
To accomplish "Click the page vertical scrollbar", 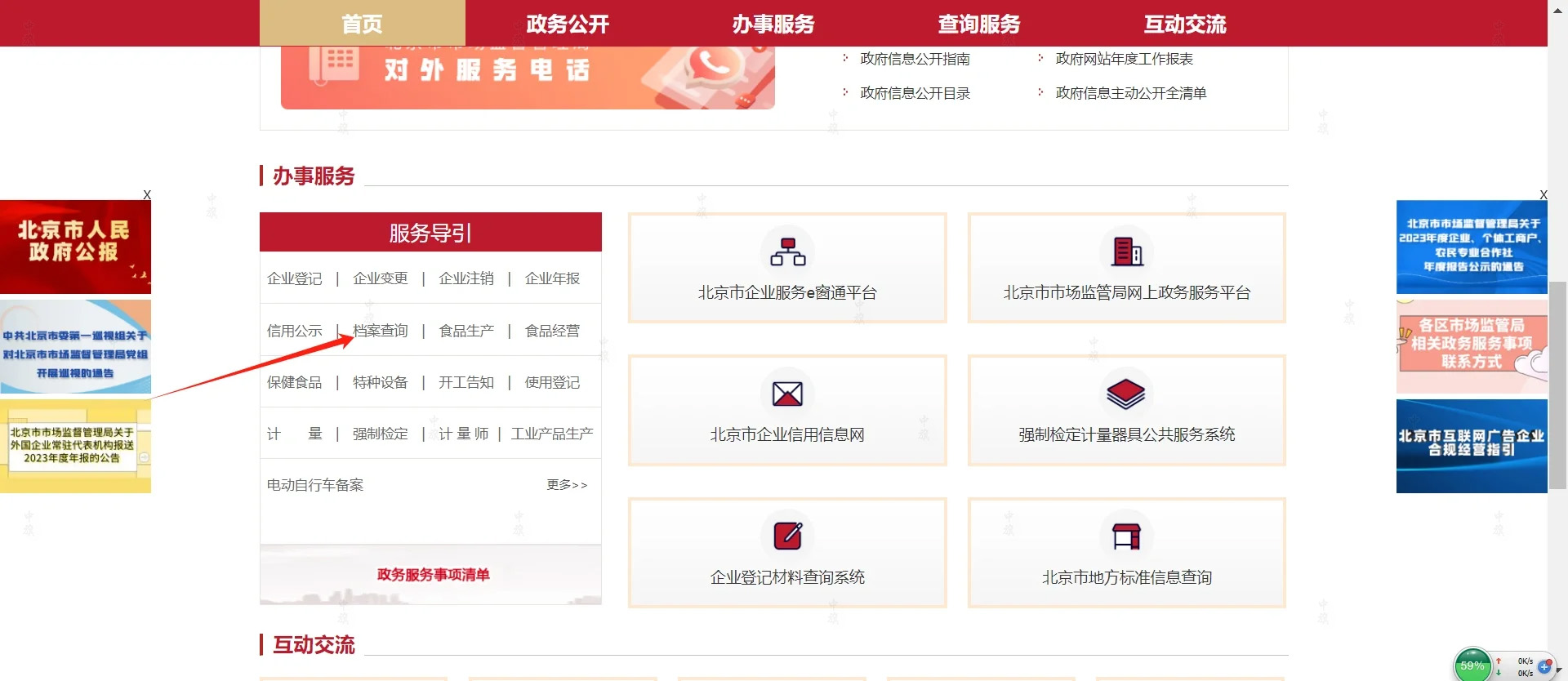I will [x=1558, y=384].
